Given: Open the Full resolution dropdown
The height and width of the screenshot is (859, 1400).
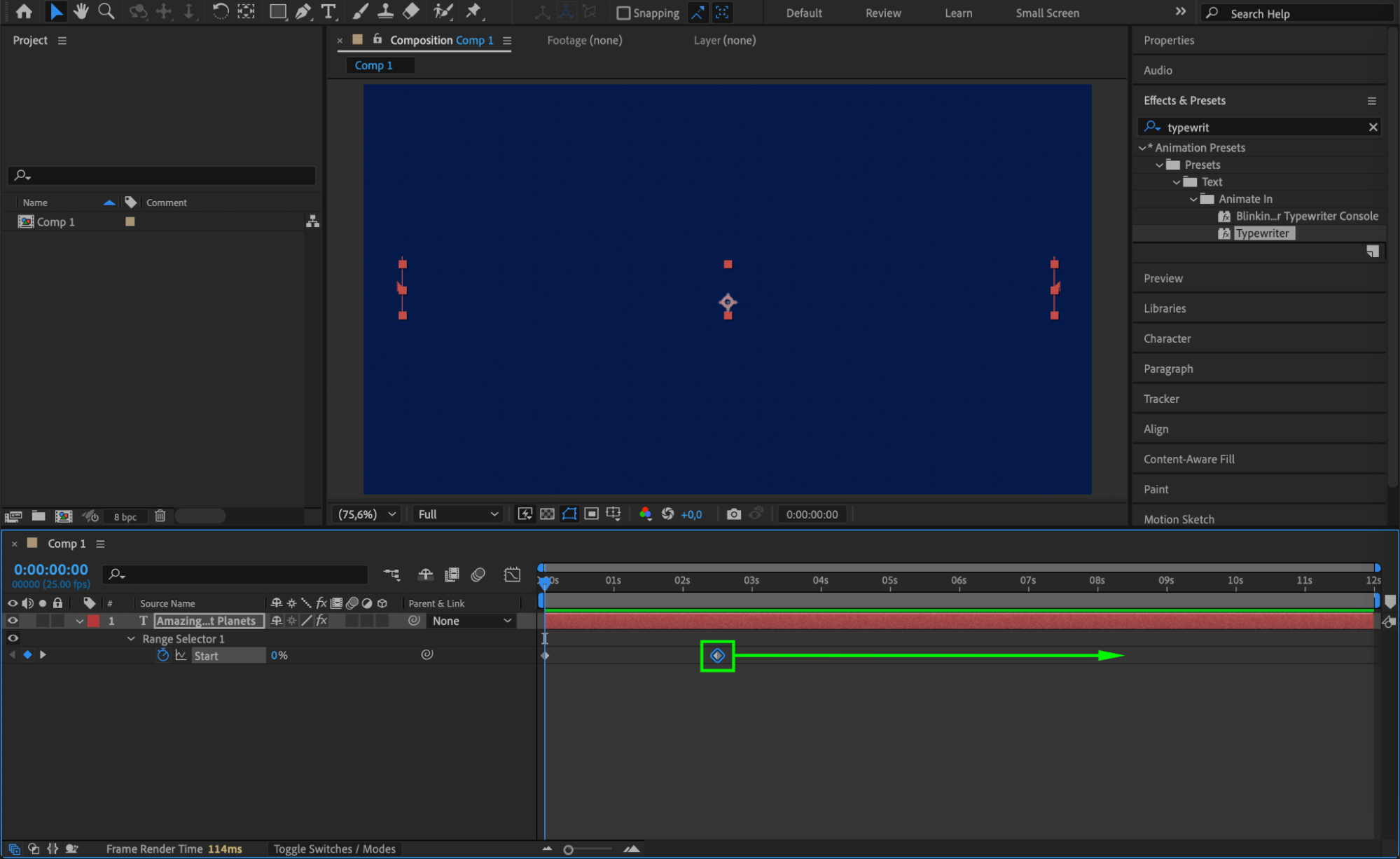Looking at the screenshot, I should [458, 514].
